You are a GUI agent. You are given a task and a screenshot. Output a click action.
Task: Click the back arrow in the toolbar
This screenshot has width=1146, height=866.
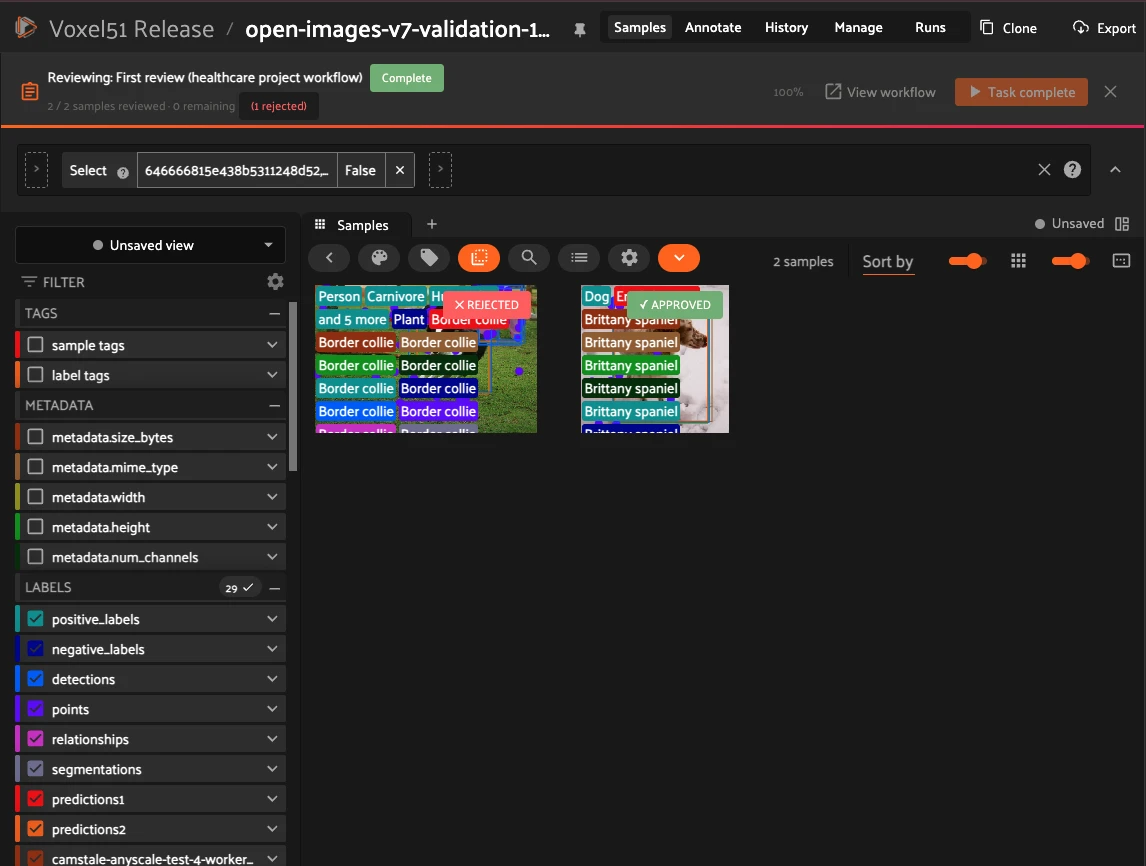click(x=329, y=258)
